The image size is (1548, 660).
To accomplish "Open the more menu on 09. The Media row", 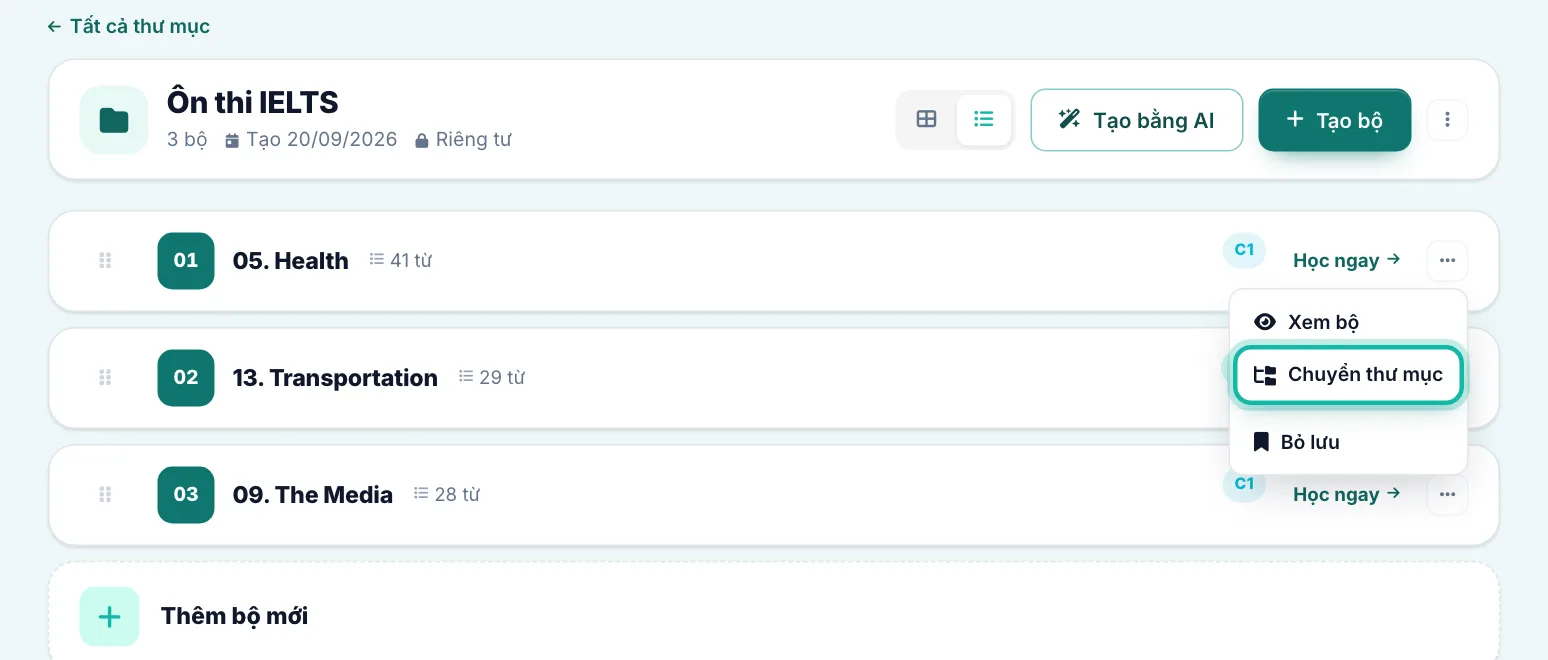I will click(1447, 495).
